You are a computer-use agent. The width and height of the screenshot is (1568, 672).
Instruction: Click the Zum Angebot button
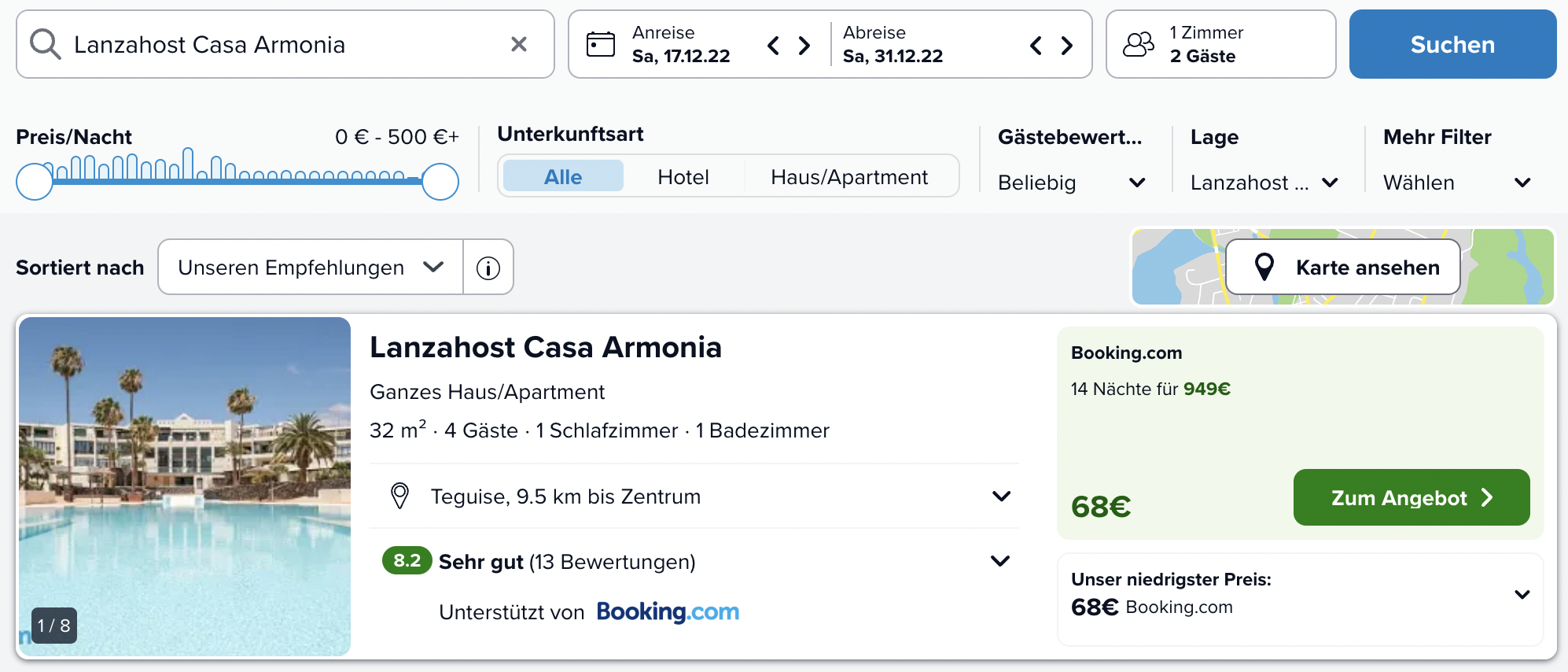[1411, 497]
